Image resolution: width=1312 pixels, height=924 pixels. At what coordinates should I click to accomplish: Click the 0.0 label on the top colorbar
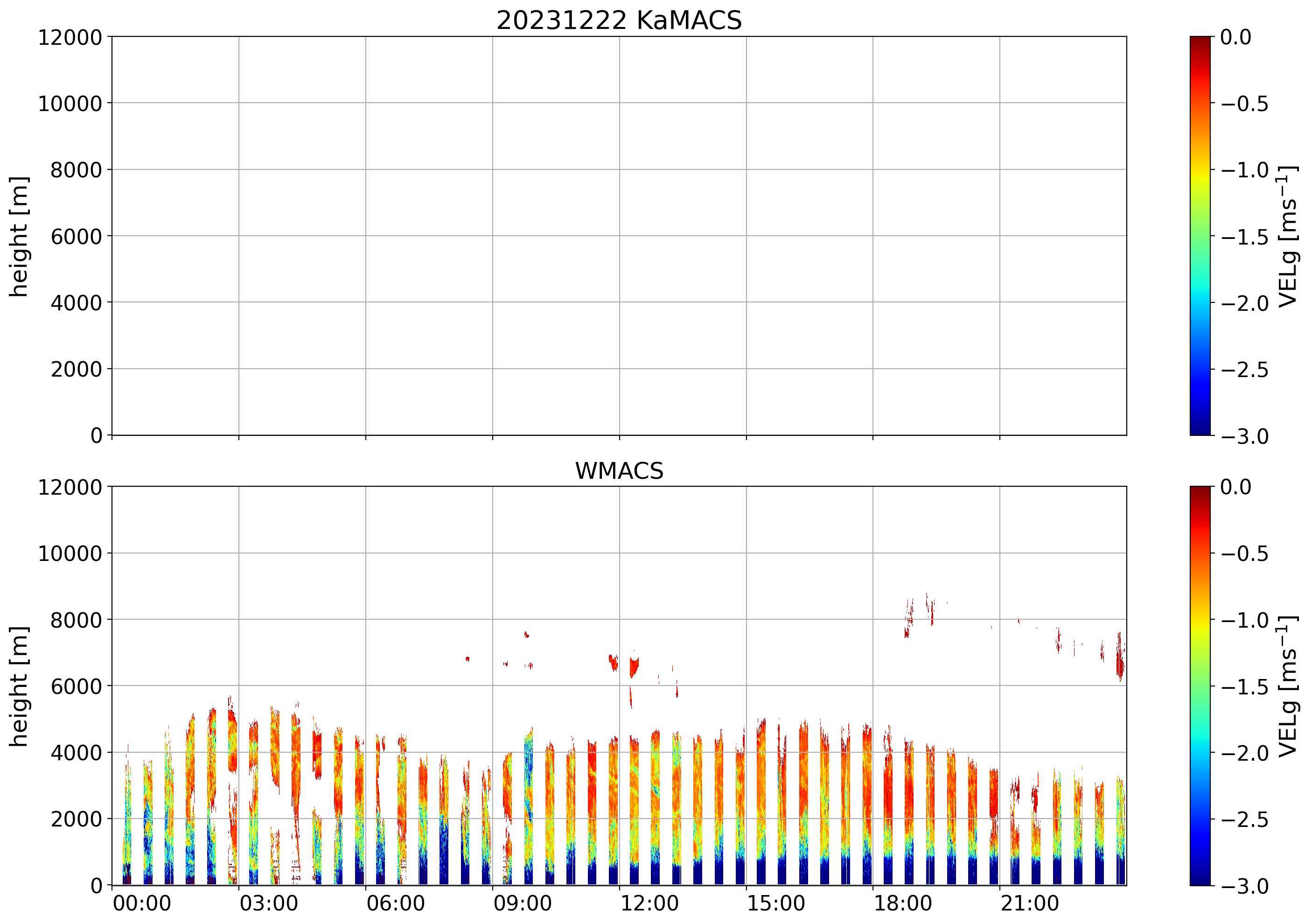tap(1235, 37)
